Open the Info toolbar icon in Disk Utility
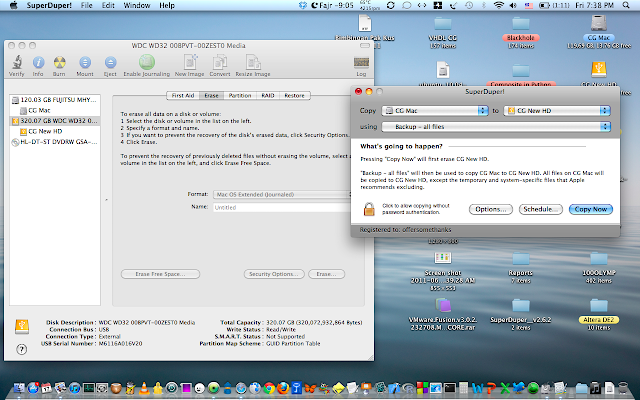Screen dimensions: 640x400 (38, 62)
